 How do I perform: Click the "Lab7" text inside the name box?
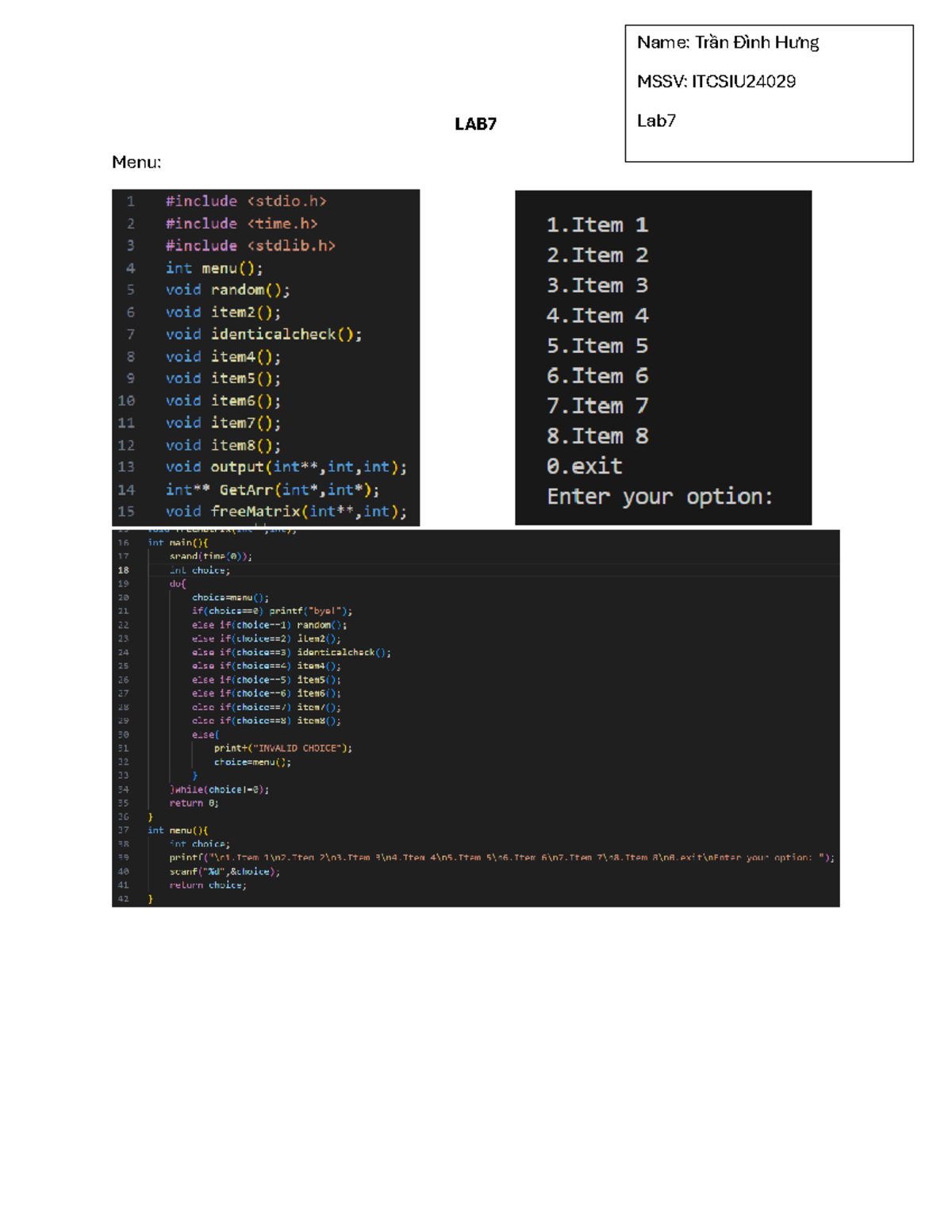tap(656, 121)
